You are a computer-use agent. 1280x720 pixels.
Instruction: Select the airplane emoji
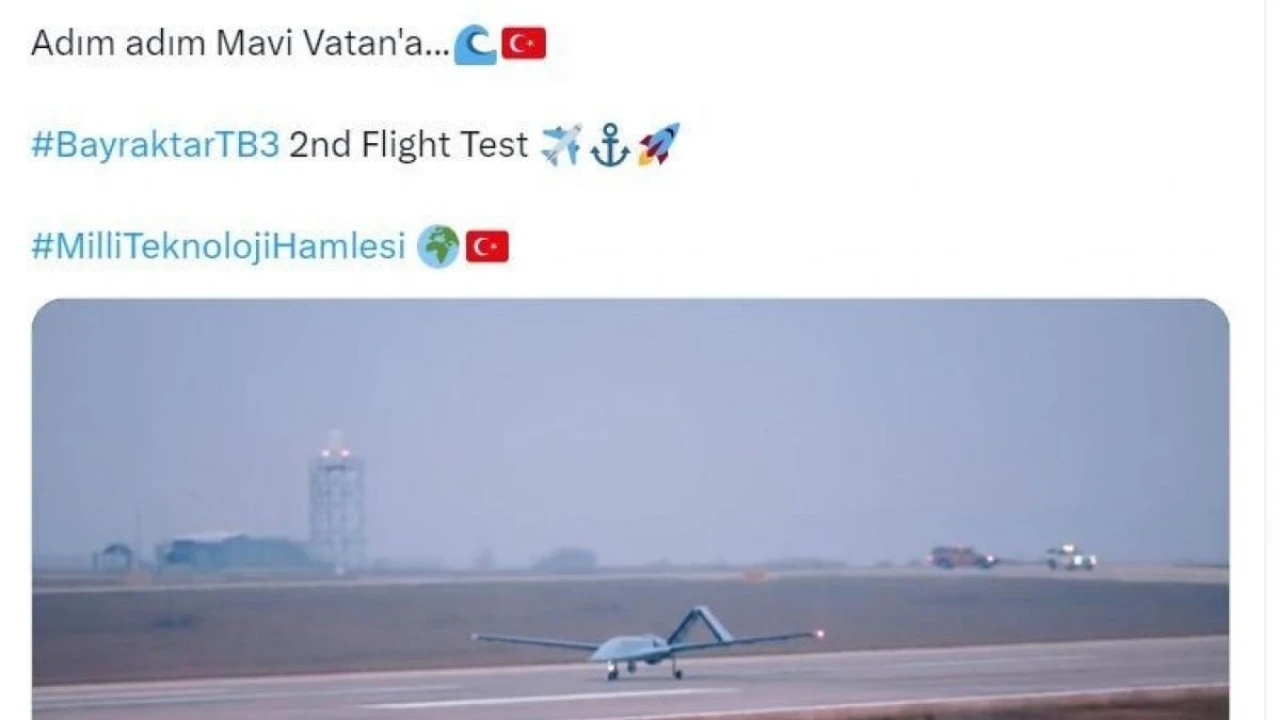pos(561,145)
